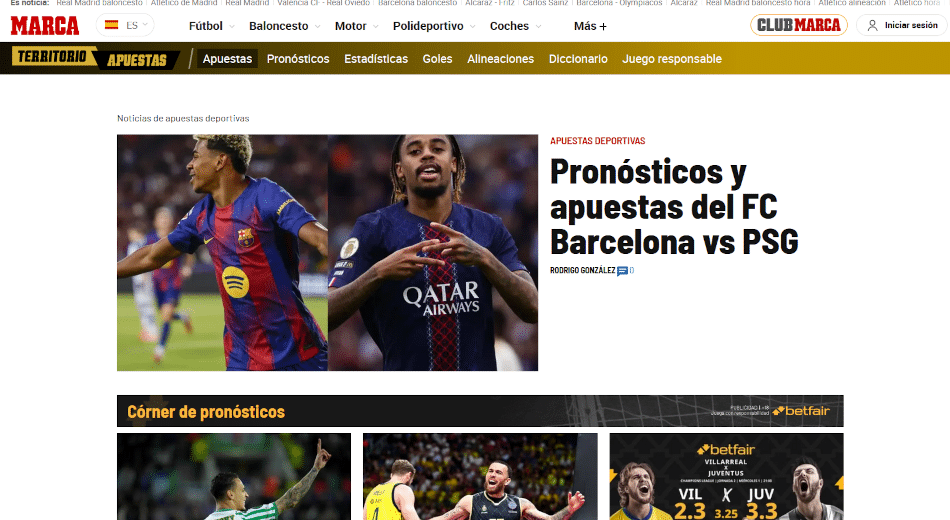The height and width of the screenshot is (520, 950).
Task: Open the Spanish flag edition selector
Action: pos(125,25)
